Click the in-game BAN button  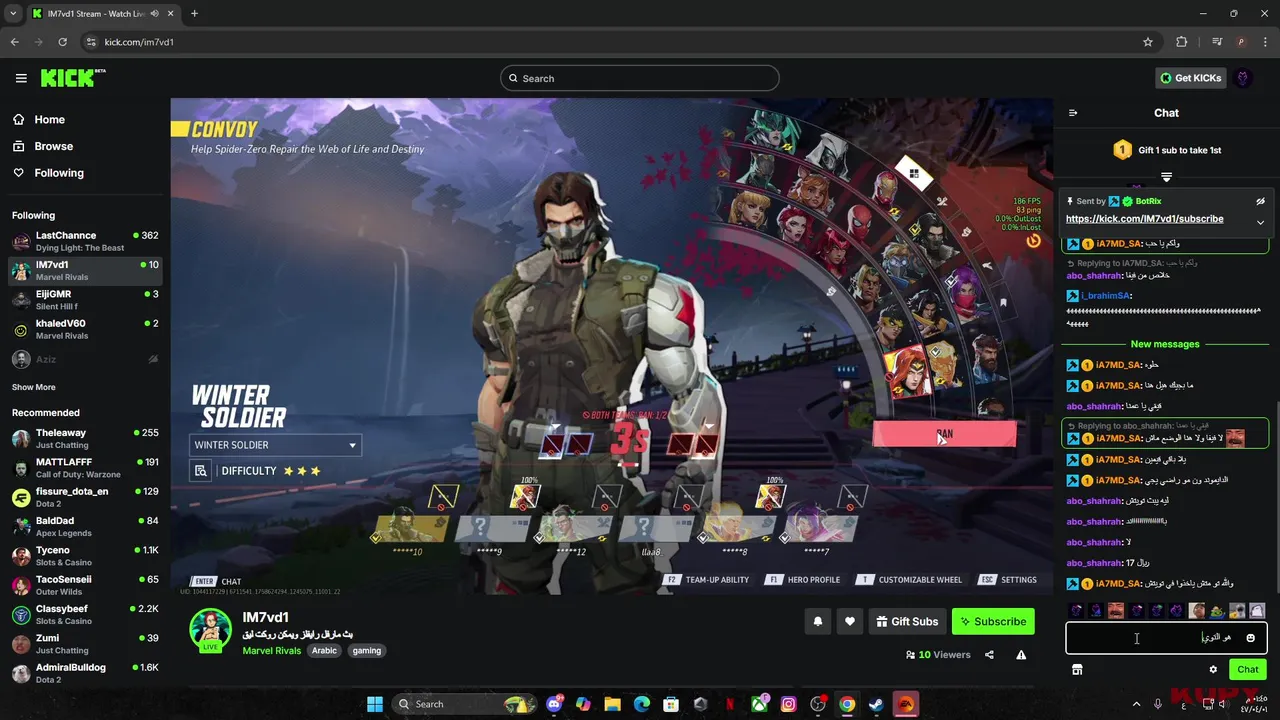944,434
